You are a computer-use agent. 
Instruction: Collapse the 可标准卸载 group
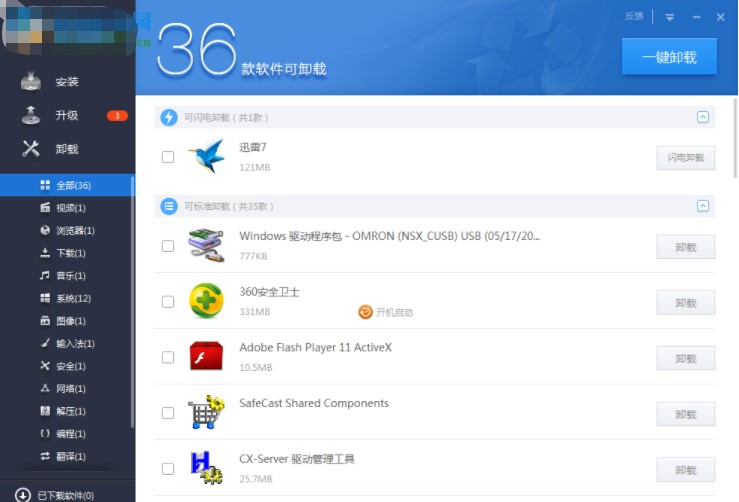[703, 206]
